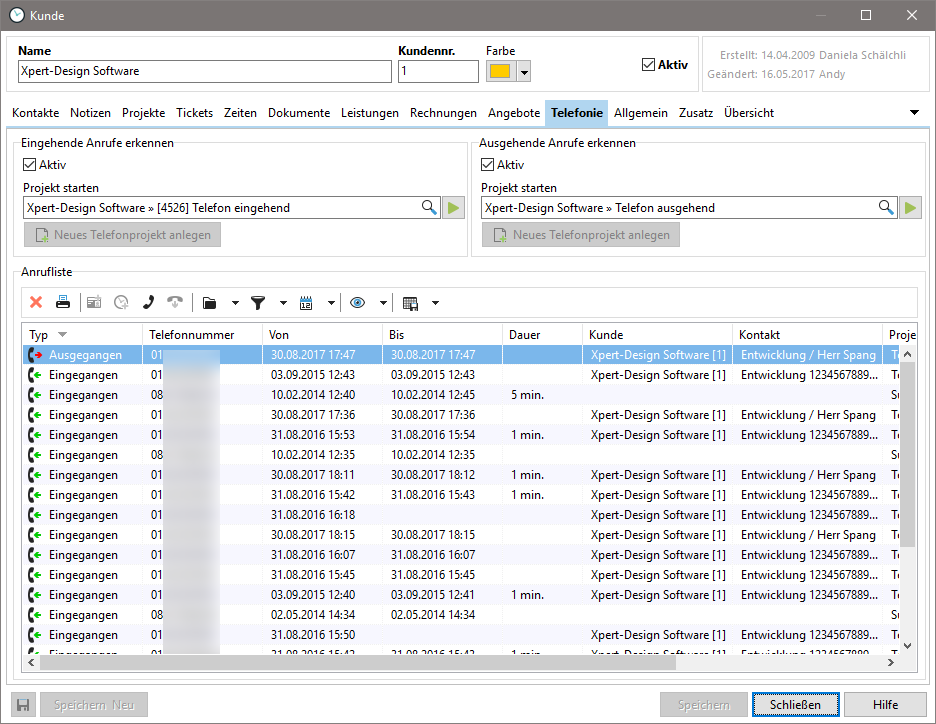The height and width of the screenshot is (724, 936).
Task: Click the Schließen button
Action: (x=795, y=704)
